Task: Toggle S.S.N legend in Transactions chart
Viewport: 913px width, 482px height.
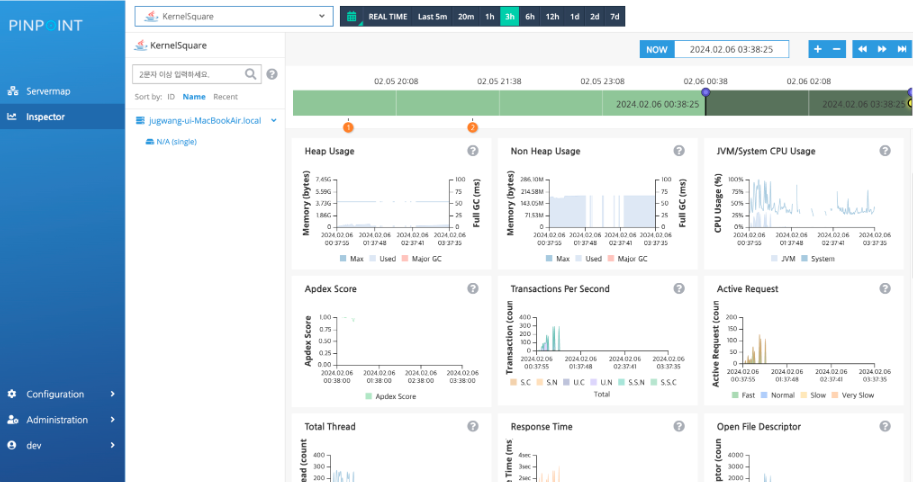Action: tap(631, 382)
